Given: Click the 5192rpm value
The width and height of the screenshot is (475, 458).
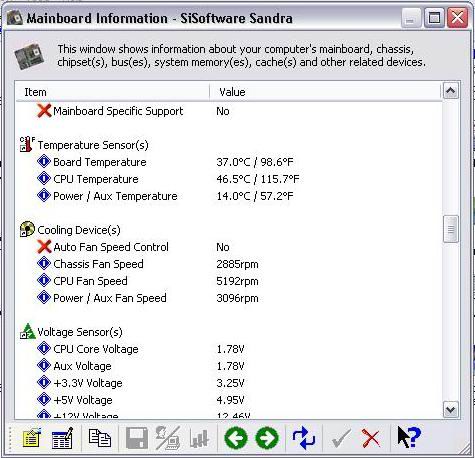Looking at the screenshot, I should pos(237,281).
